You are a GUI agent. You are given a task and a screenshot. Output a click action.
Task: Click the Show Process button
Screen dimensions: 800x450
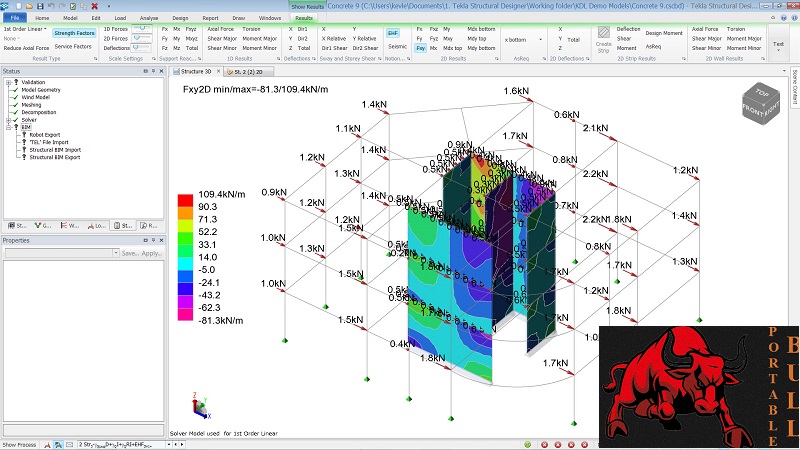click(x=19, y=445)
